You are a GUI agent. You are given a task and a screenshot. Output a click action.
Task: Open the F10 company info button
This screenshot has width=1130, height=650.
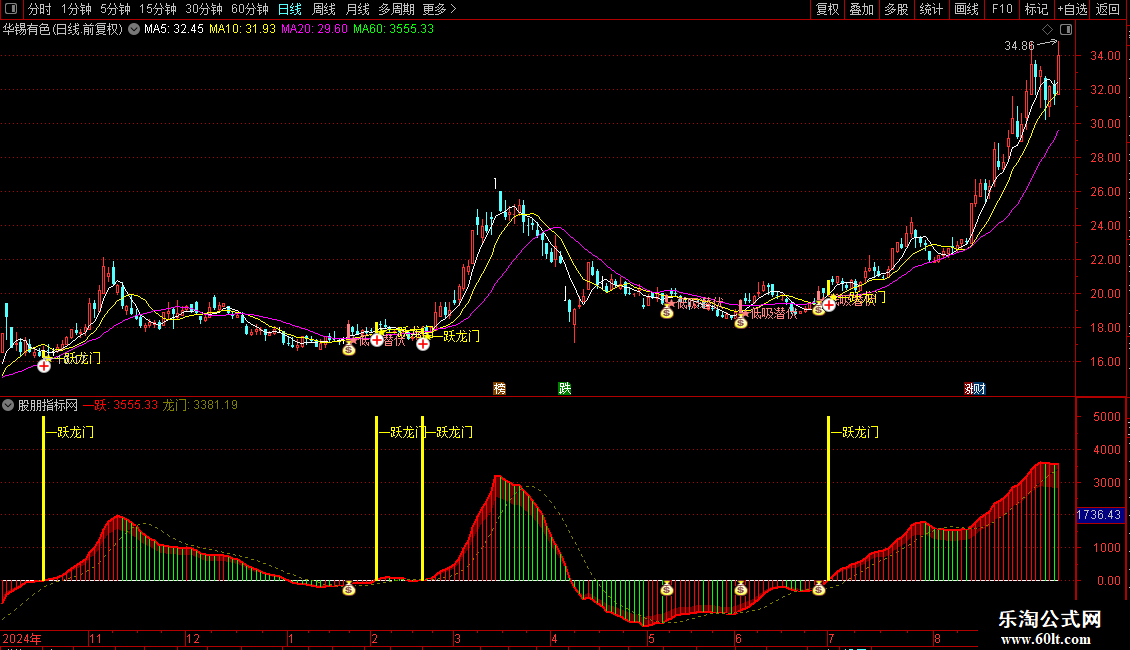coord(1001,9)
